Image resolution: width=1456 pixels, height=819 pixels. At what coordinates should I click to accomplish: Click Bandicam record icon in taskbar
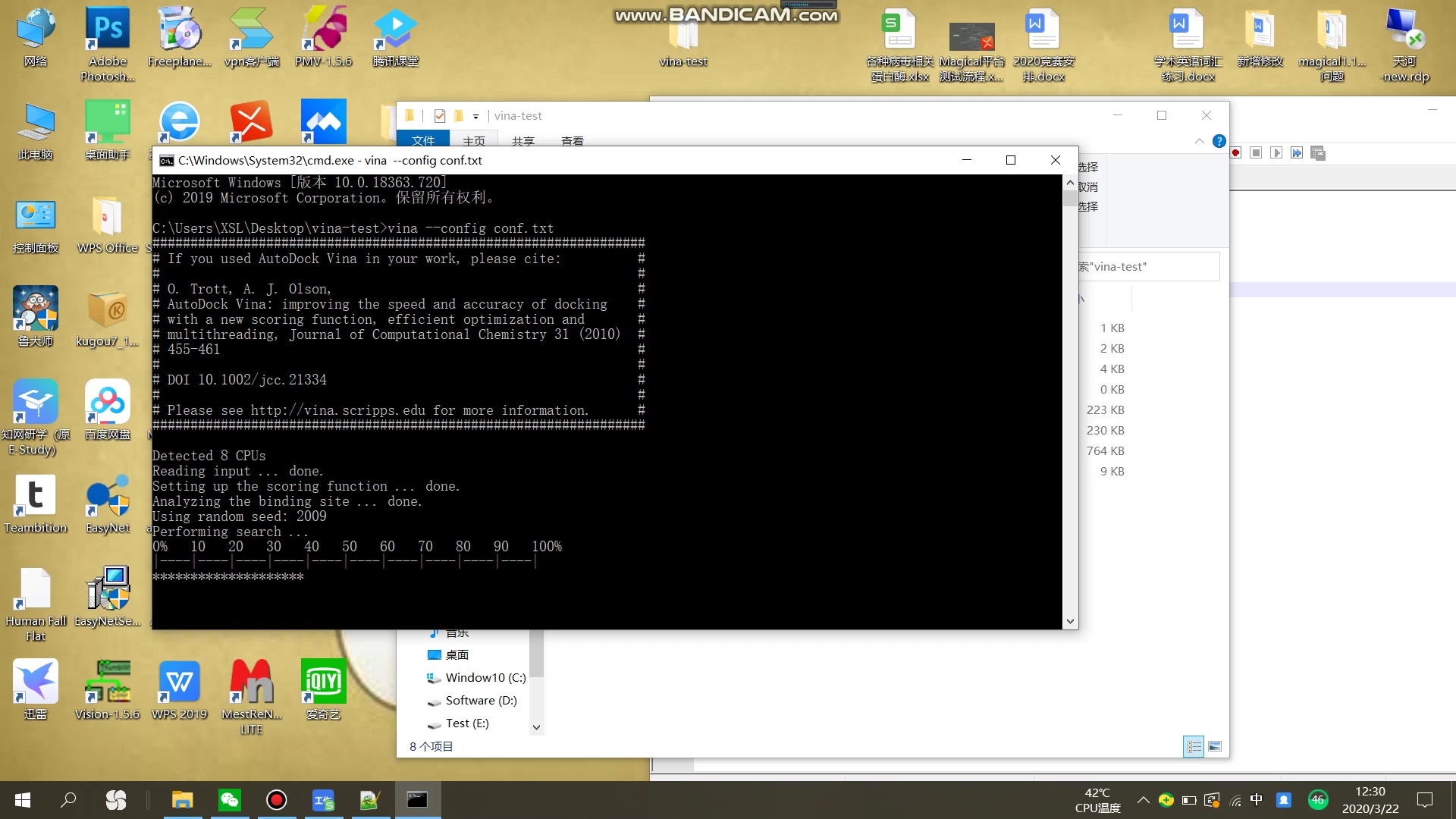click(276, 800)
